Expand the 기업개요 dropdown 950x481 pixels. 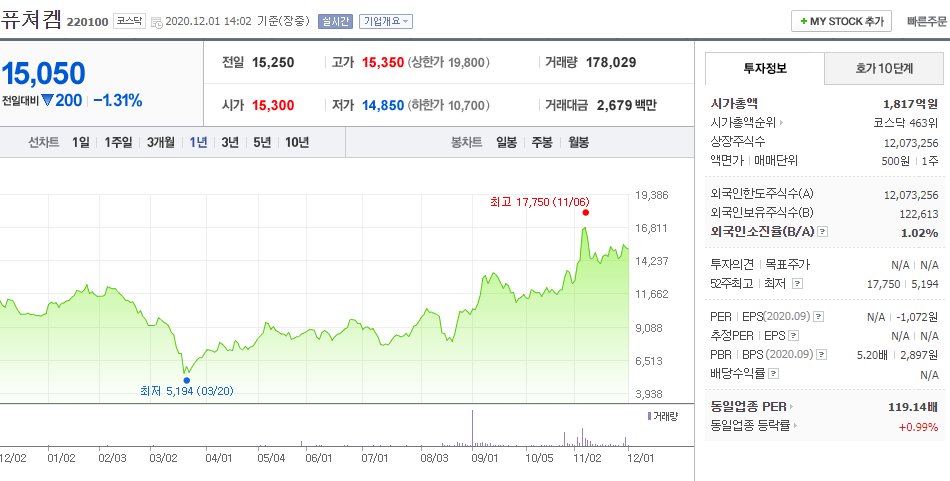(x=386, y=21)
